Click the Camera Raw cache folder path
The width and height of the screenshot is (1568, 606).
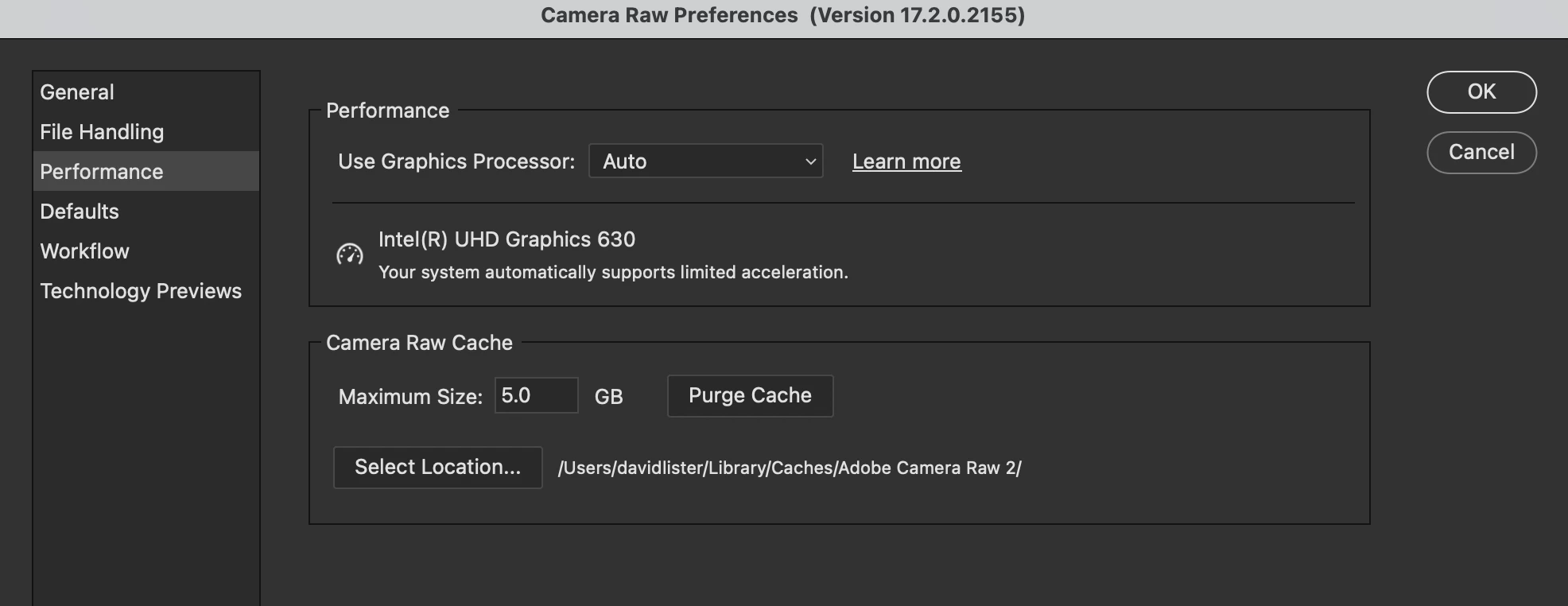click(789, 468)
